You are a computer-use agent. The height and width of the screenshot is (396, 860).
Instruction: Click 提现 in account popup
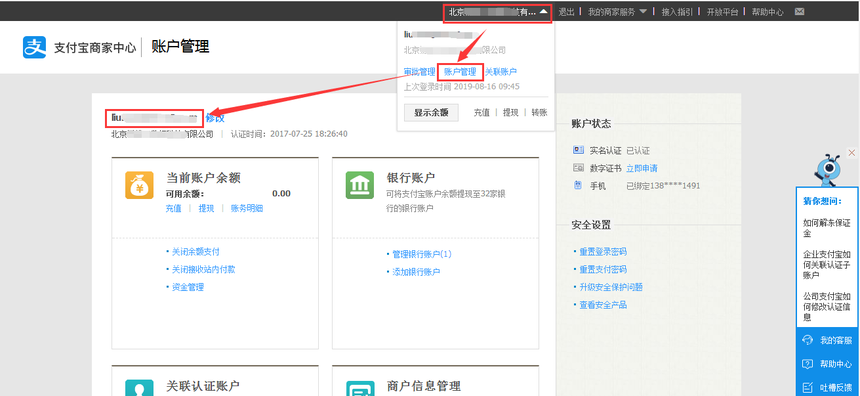[x=511, y=112]
